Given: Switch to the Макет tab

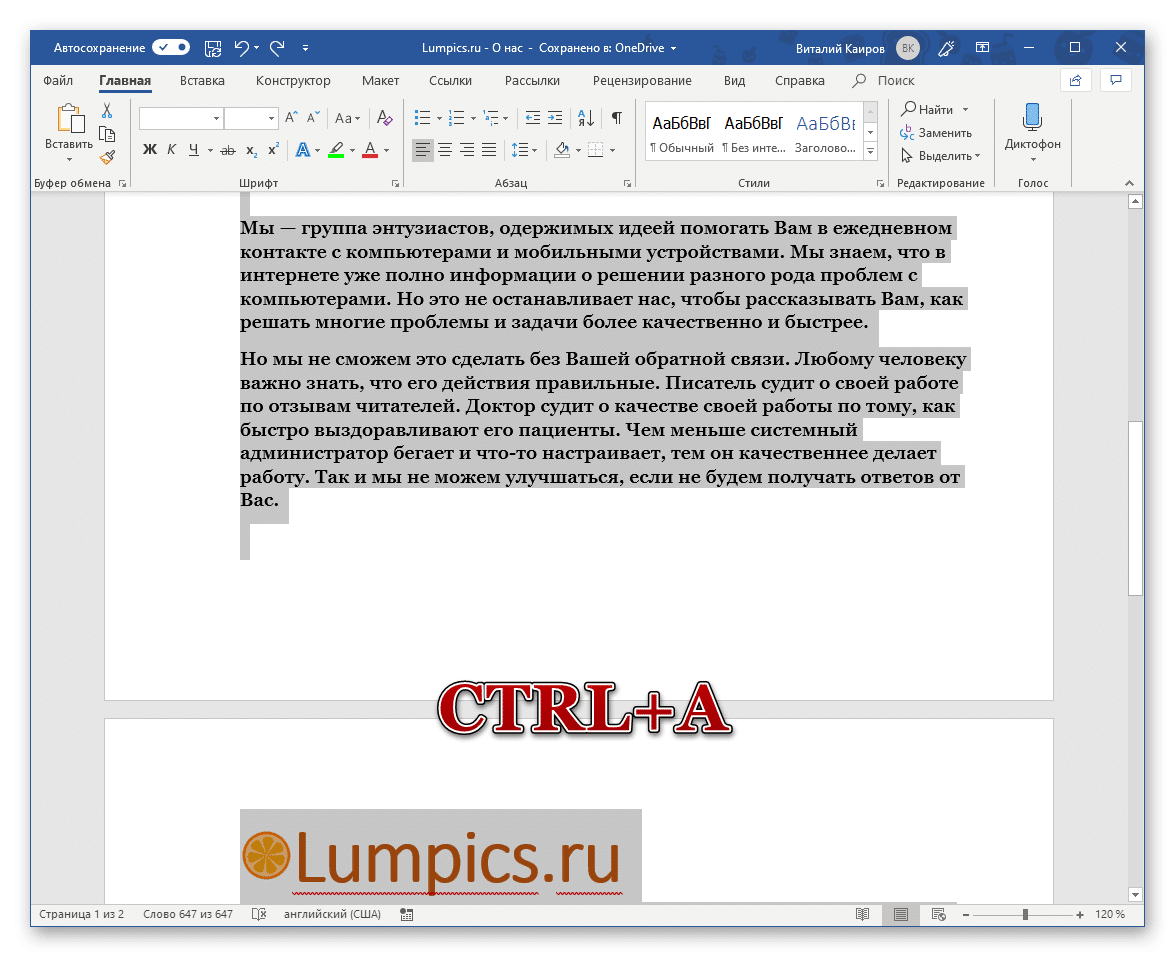Looking at the screenshot, I should [x=381, y=80].
